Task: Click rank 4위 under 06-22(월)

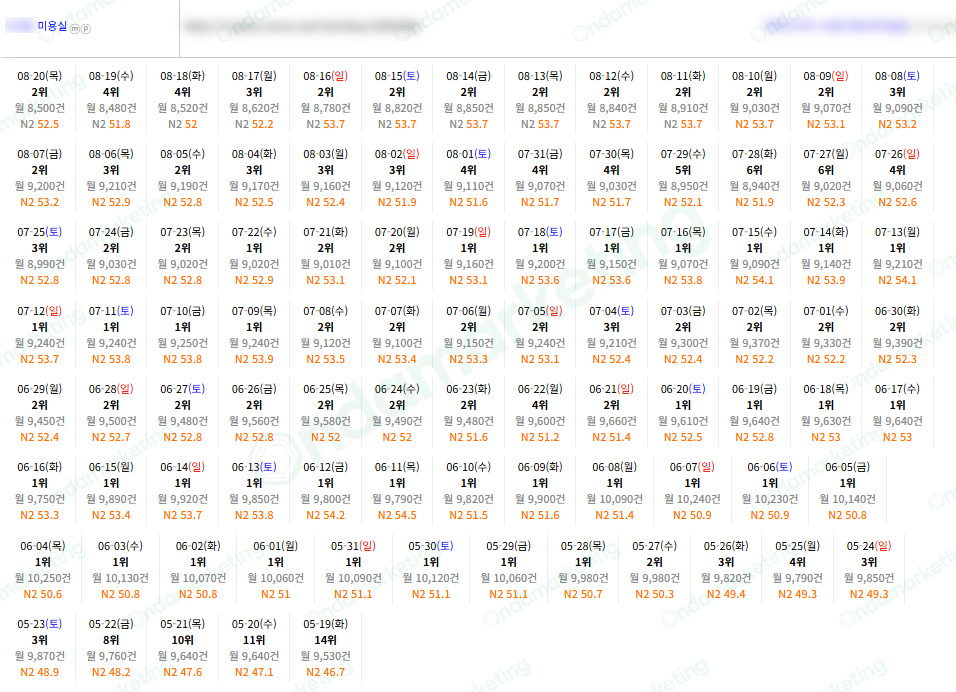Action: 540,405
